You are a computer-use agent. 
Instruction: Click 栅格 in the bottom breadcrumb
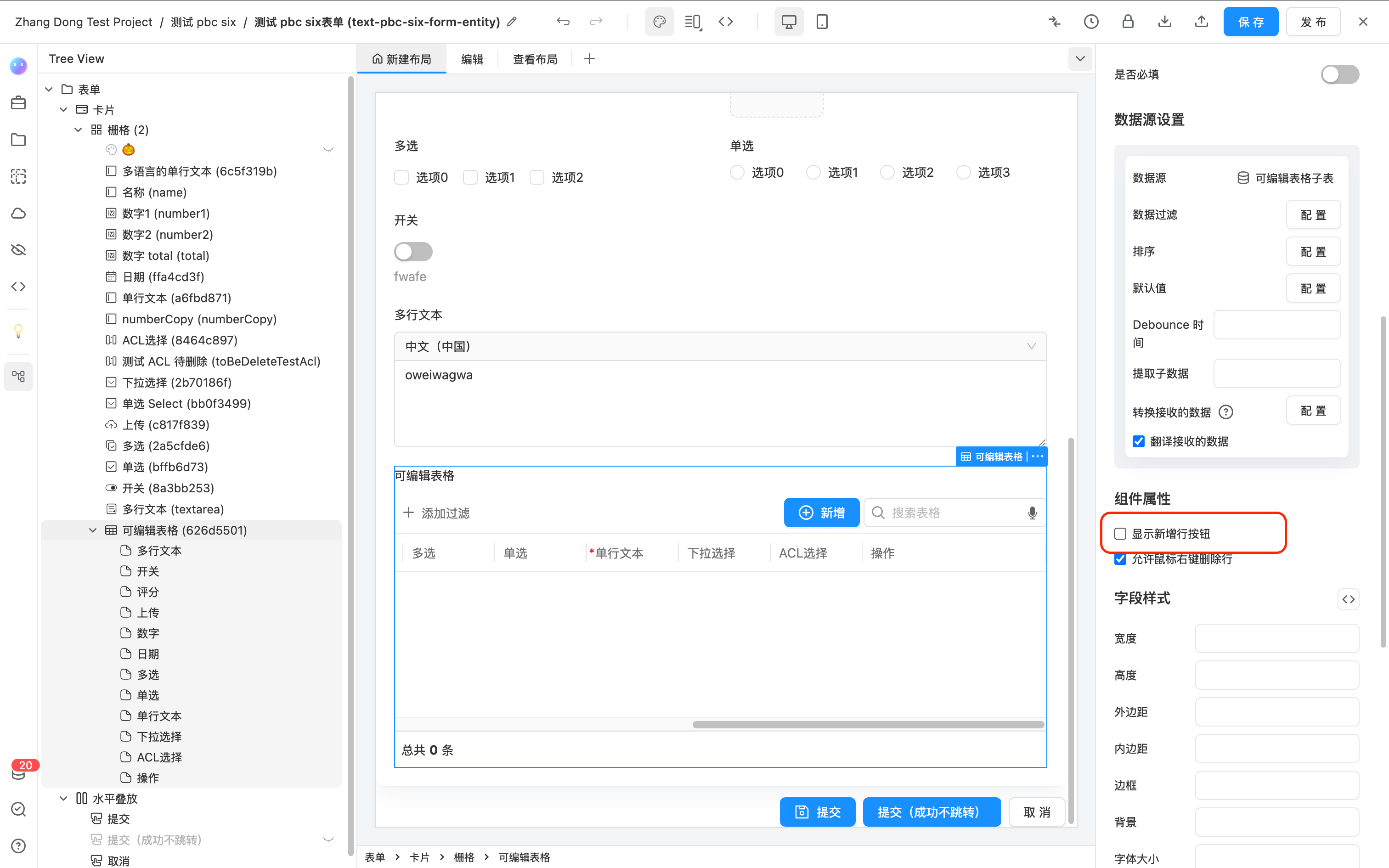(x=464, y=857)
